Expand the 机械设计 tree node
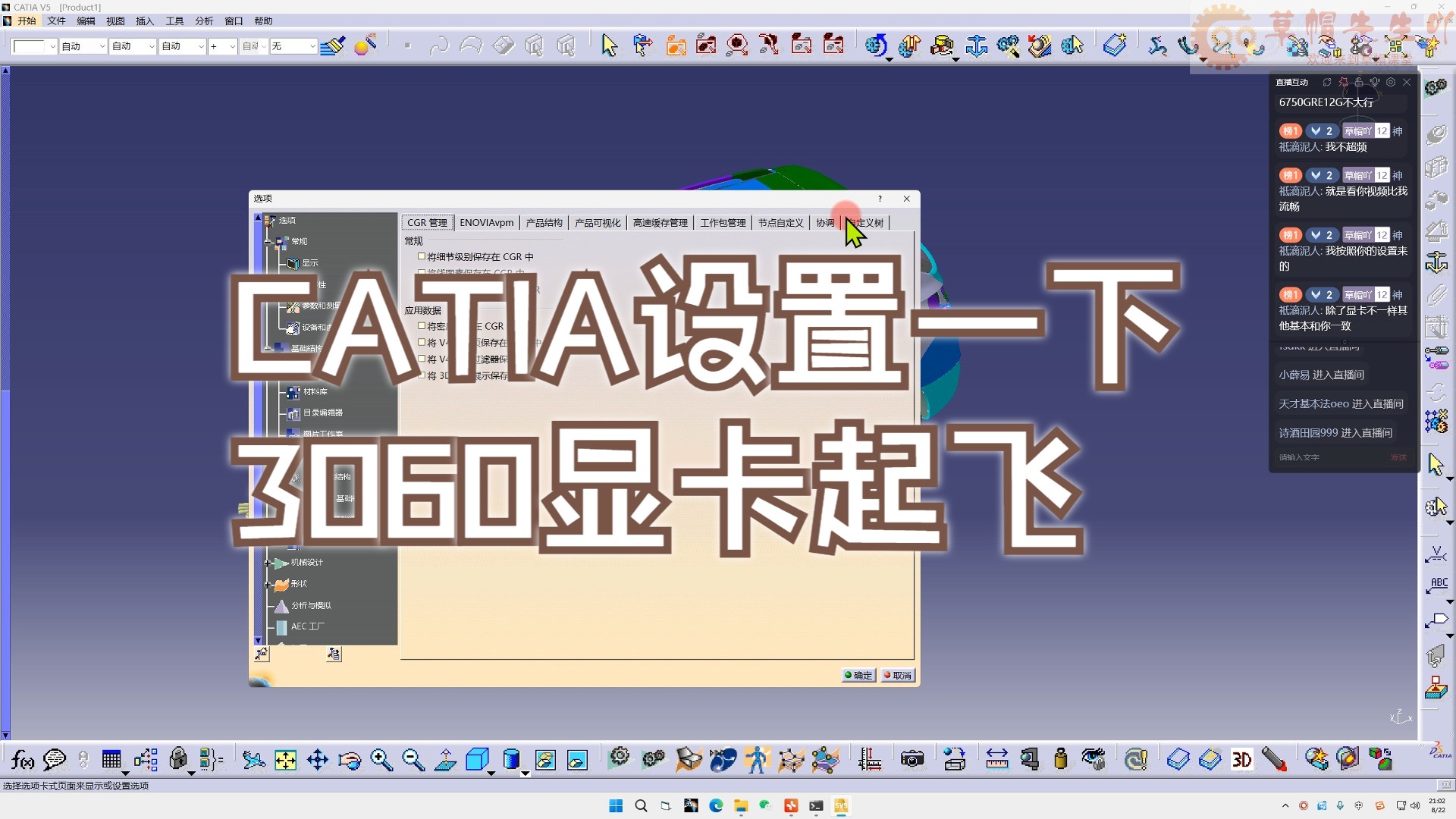1456x819 pixels. [x=268, y=563]
